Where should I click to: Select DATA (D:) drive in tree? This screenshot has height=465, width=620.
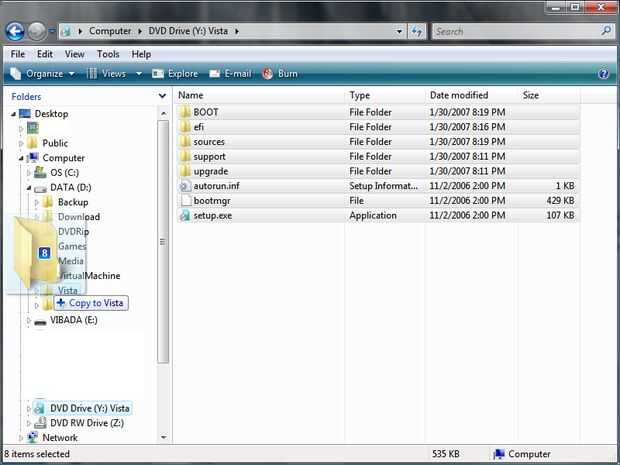tap(70, 187)
